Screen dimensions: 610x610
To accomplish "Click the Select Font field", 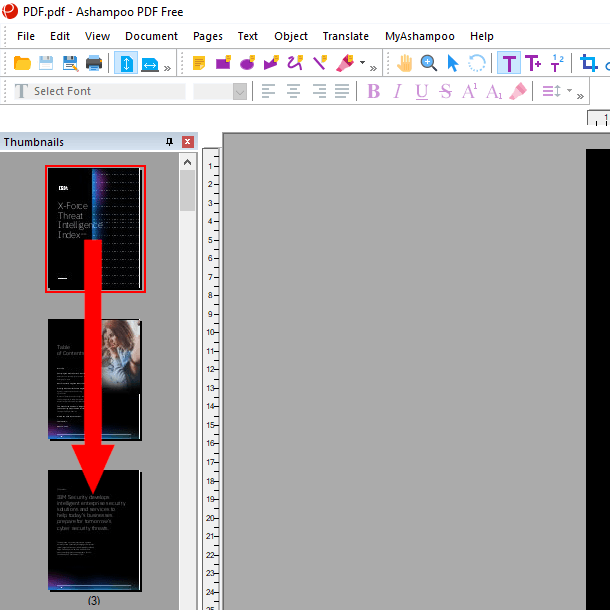I will point(100,91).
